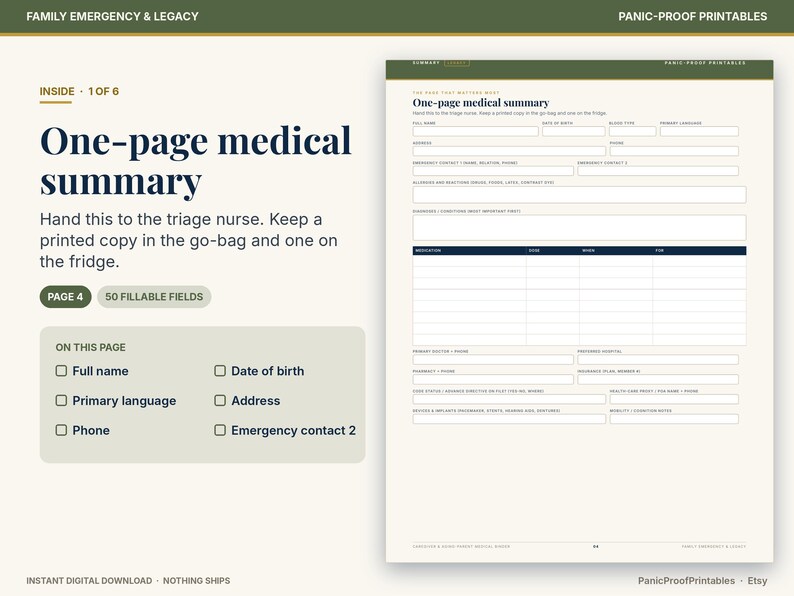Click the Primary Language field in form preview

[699, 131]
